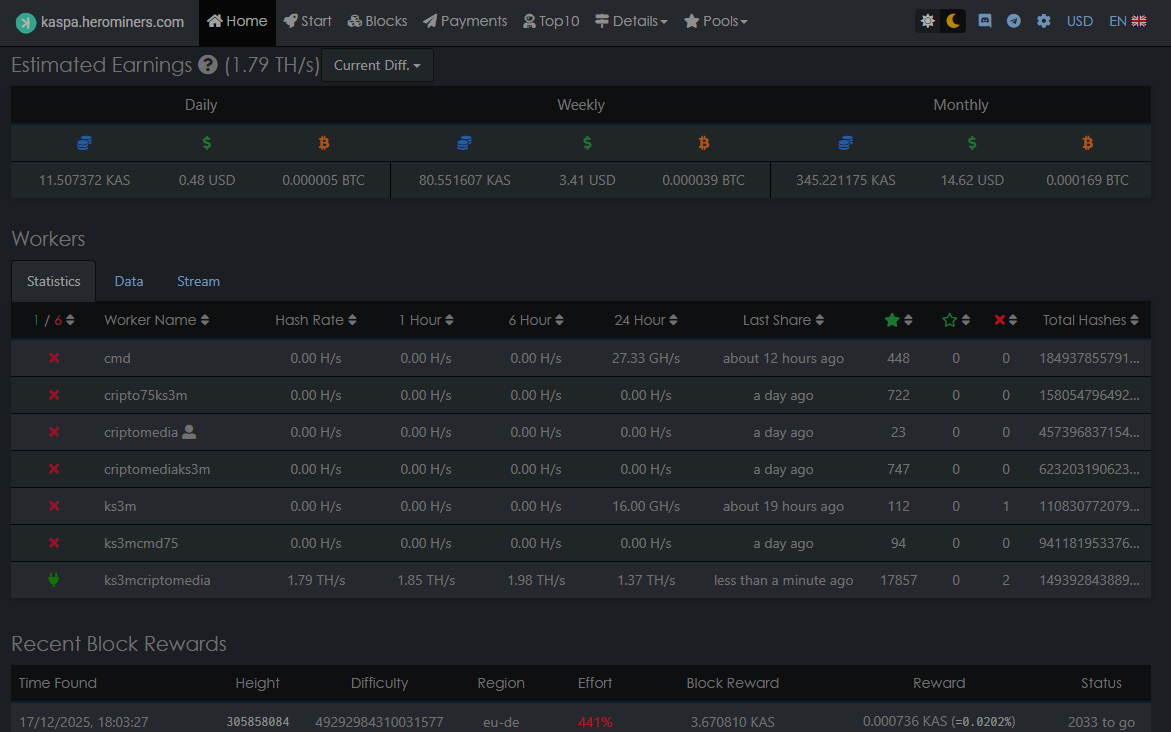Viewport: 1171px width, 732px height.
Task: Sort by valid shares green star
Action: (x=898, y=320)
